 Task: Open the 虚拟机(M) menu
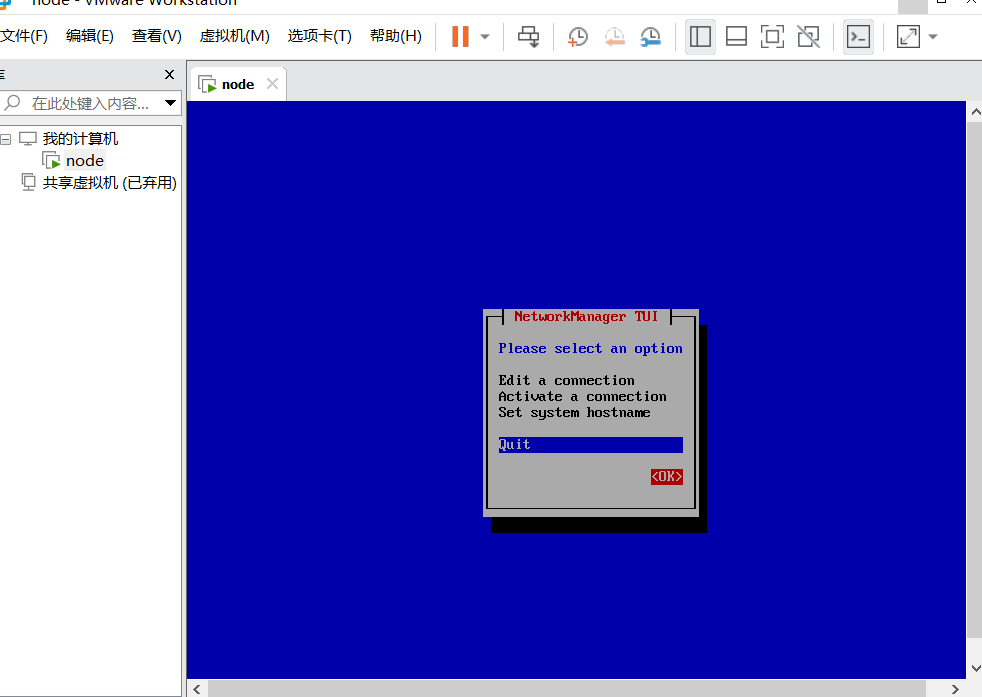pyautogui.click(x=234, y=36)
